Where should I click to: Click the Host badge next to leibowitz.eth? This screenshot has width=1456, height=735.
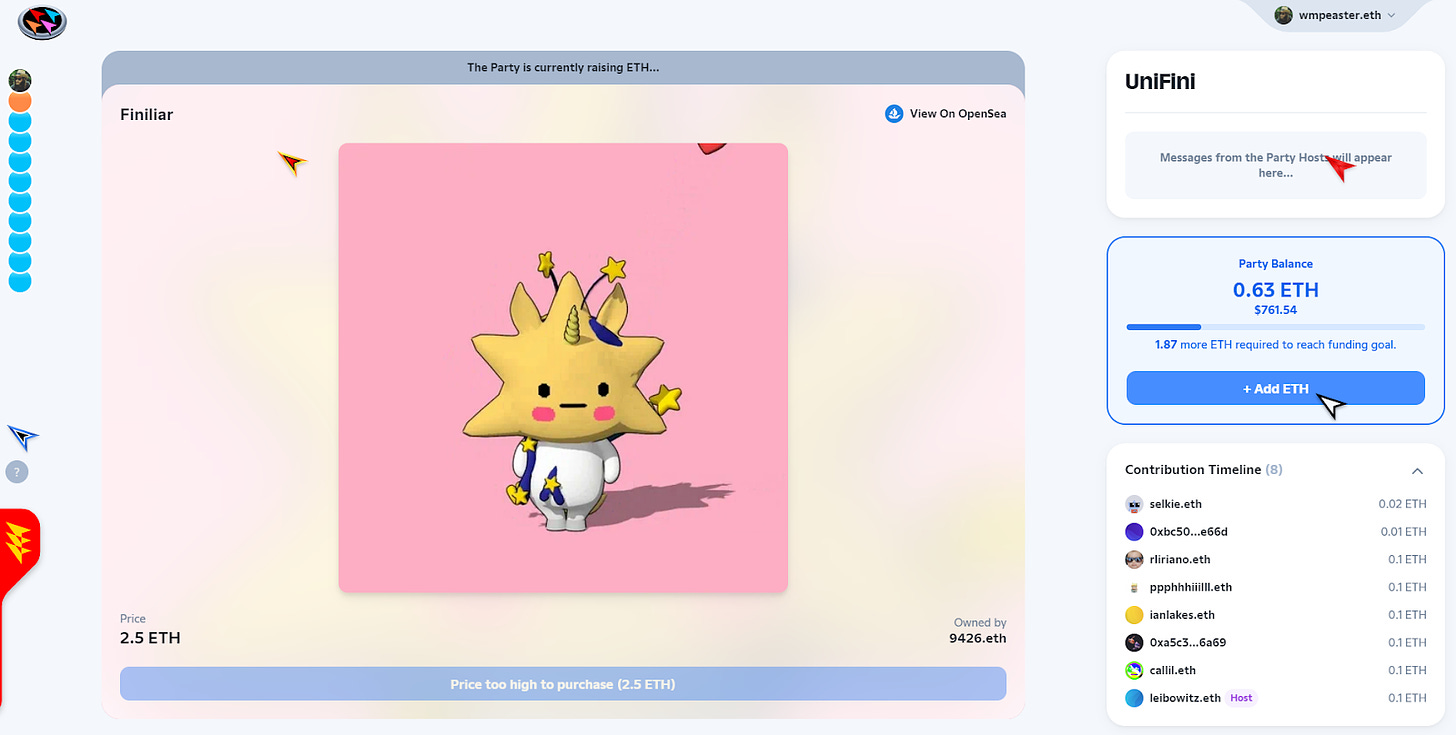coord(1241,698)
